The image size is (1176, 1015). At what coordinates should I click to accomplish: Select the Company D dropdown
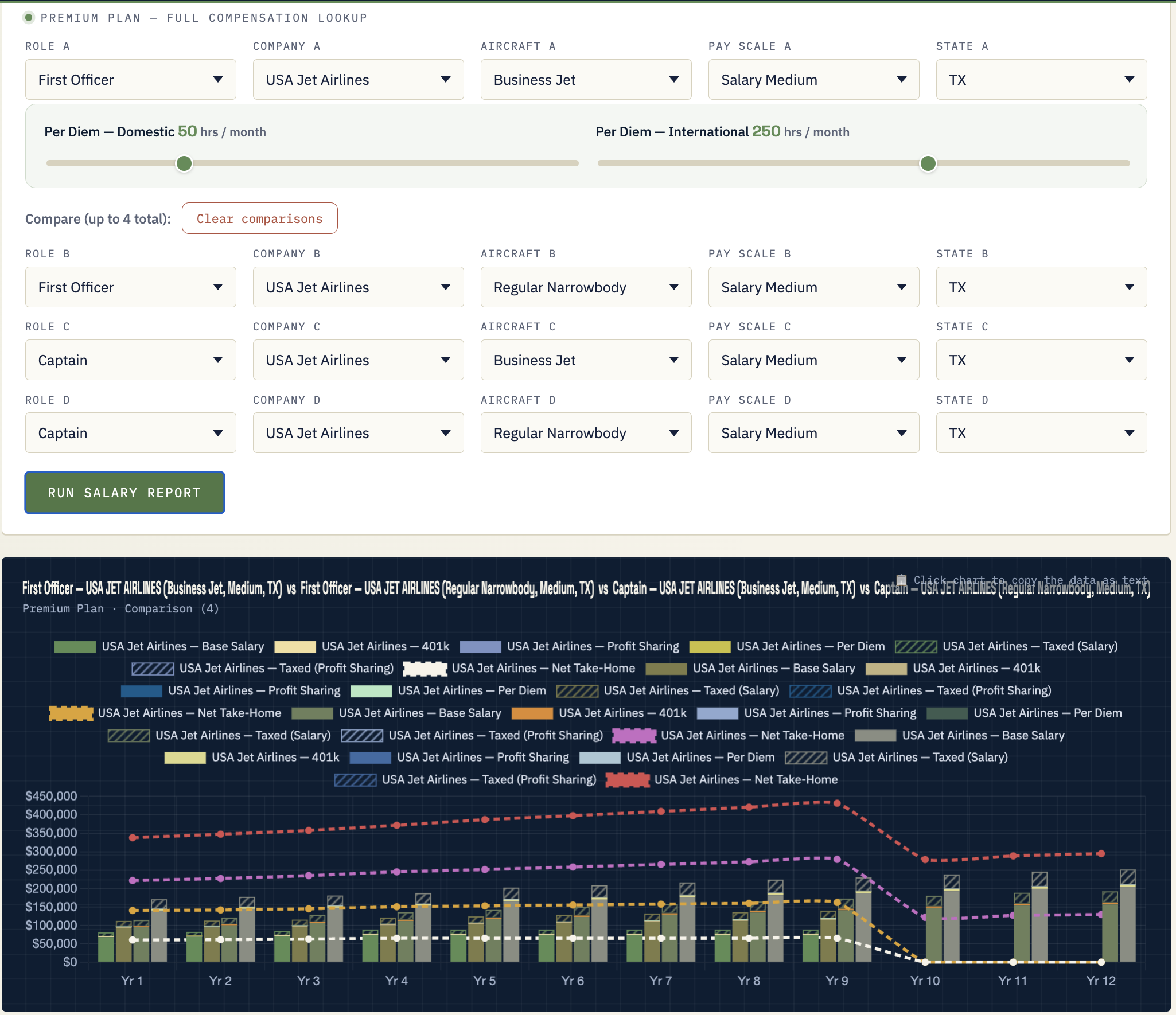359,433
